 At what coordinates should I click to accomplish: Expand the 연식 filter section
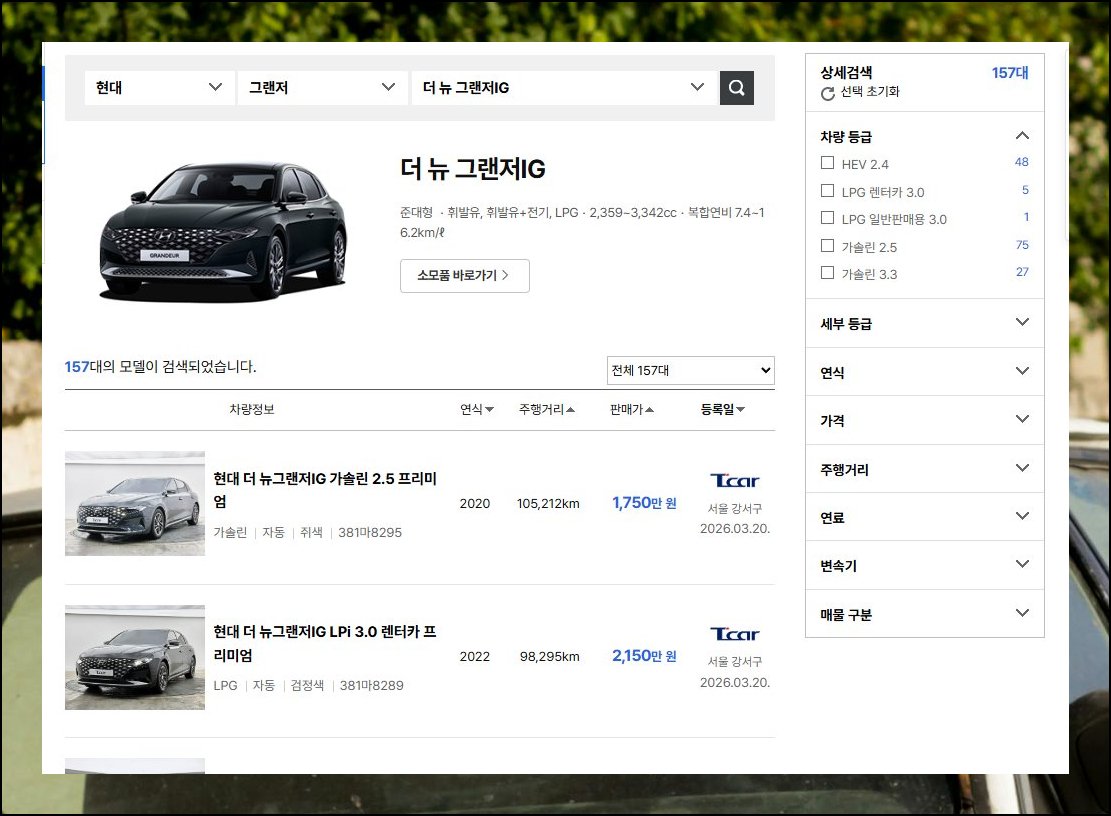click(925, 372)
